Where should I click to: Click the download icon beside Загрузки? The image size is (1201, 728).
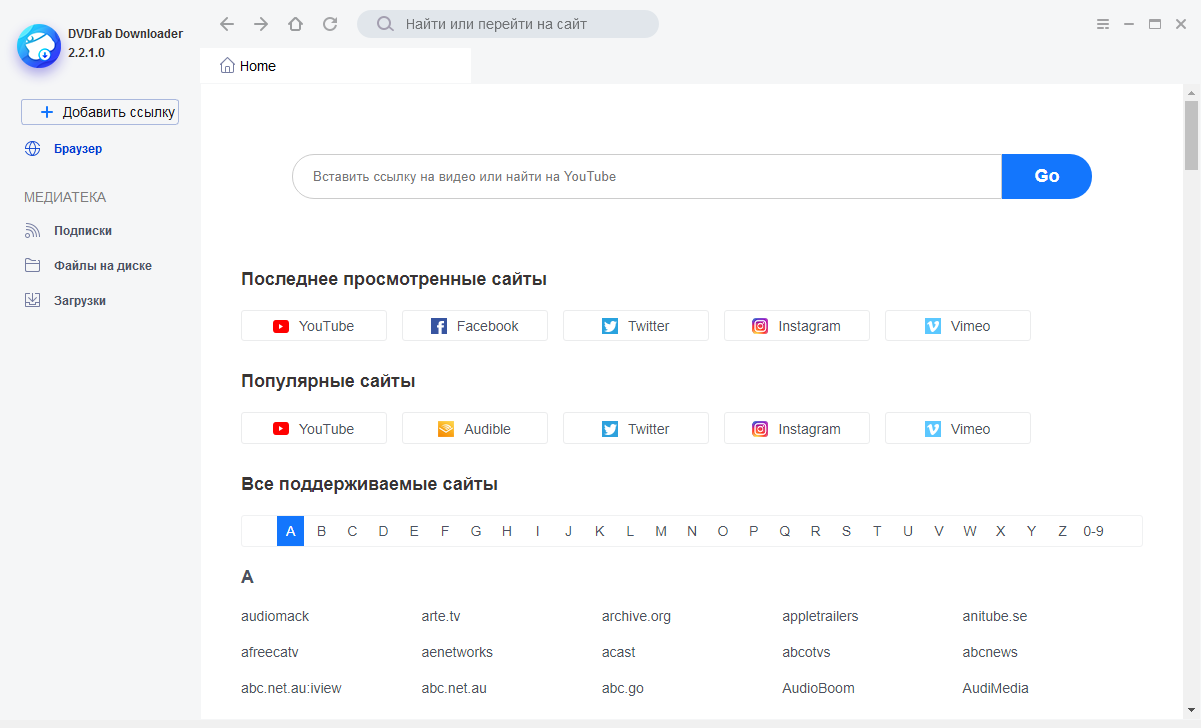click(33, 301)
